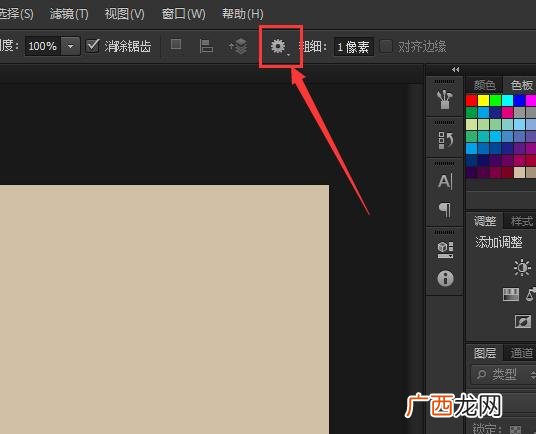Screen dimensions: 536x434
Task: Open the Character panel icon
Action: 445,181
